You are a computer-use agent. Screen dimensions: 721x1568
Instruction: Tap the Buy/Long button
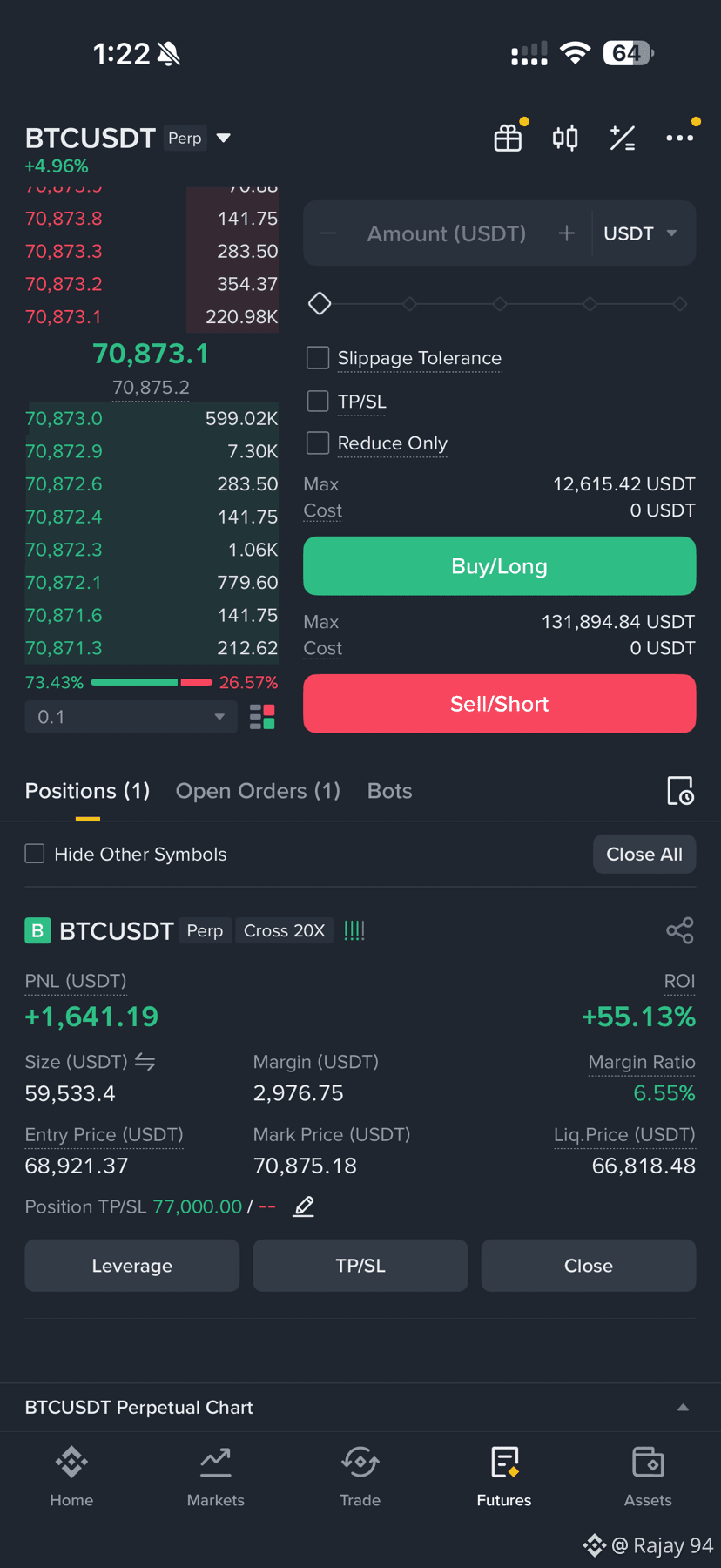[x=499, y=566]
